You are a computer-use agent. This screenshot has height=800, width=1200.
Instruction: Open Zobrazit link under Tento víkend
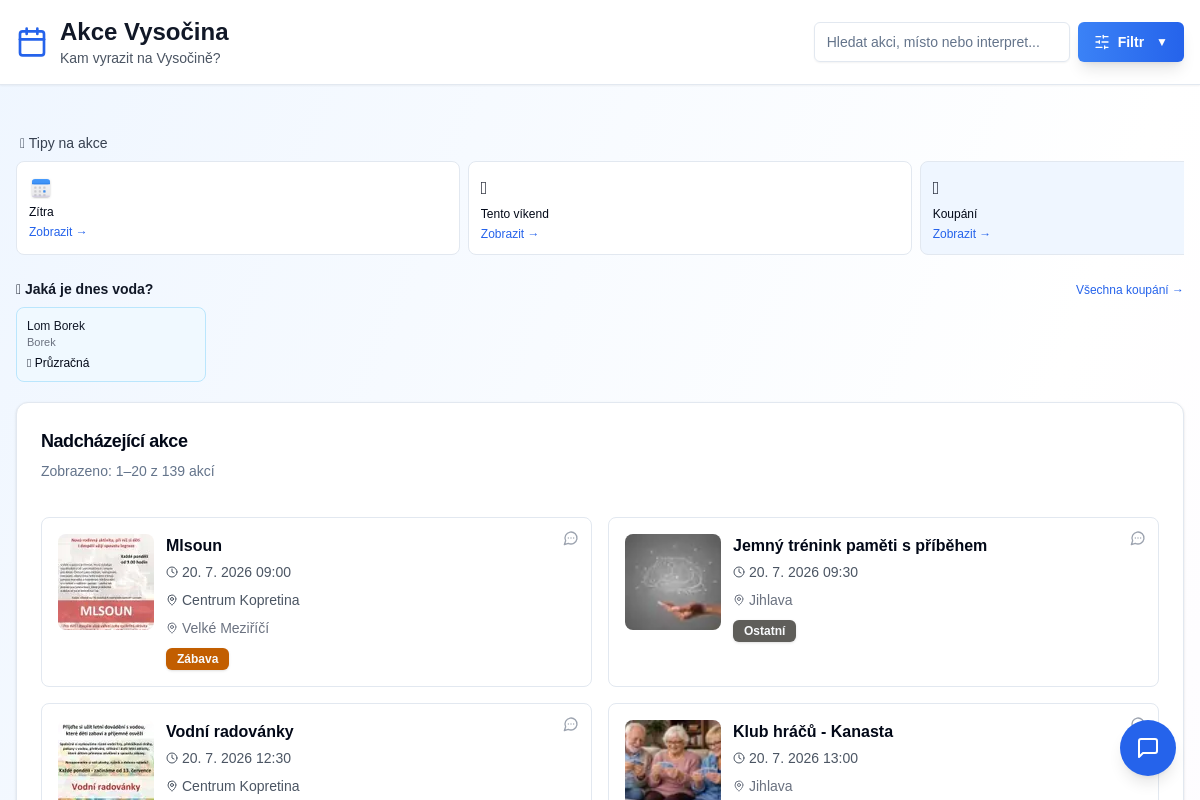[x=510, y=234]
